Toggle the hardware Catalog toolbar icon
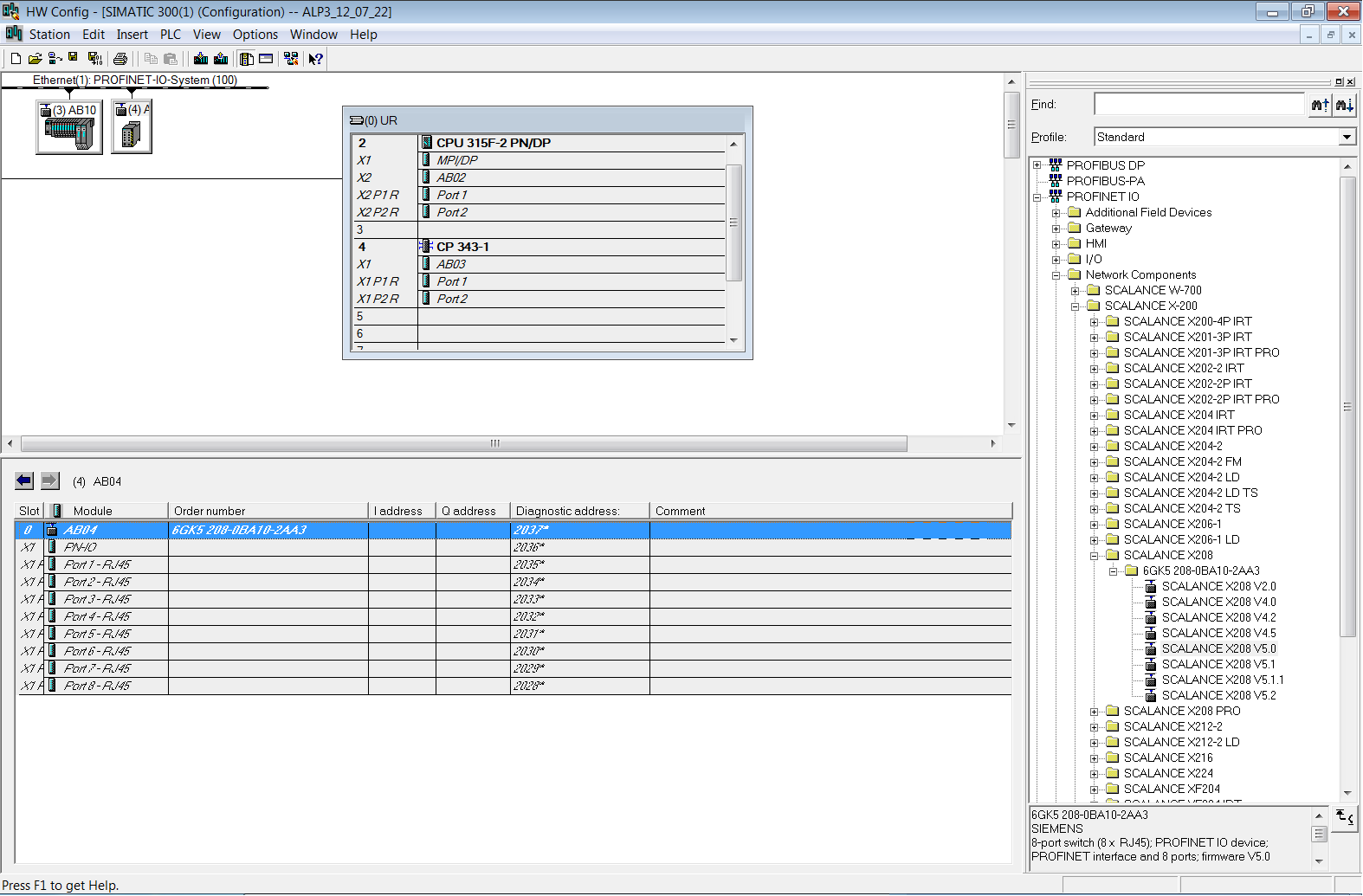Viewport: 1363px width, 896px height. [247, 59]
